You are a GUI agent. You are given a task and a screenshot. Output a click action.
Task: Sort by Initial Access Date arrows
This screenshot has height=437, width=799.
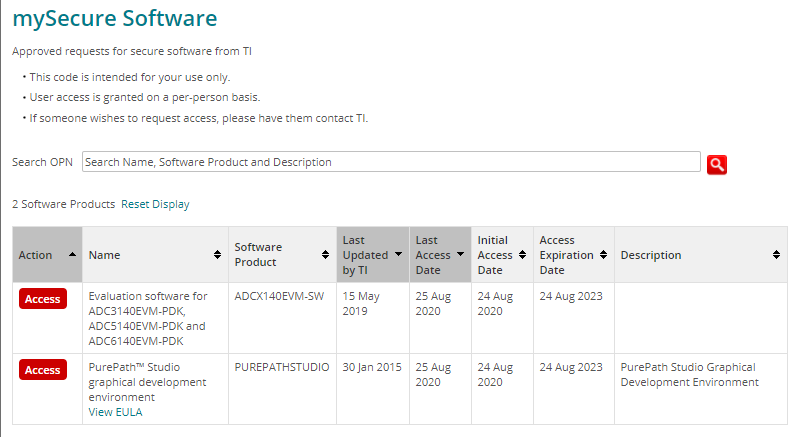click(x=522, y=255)
